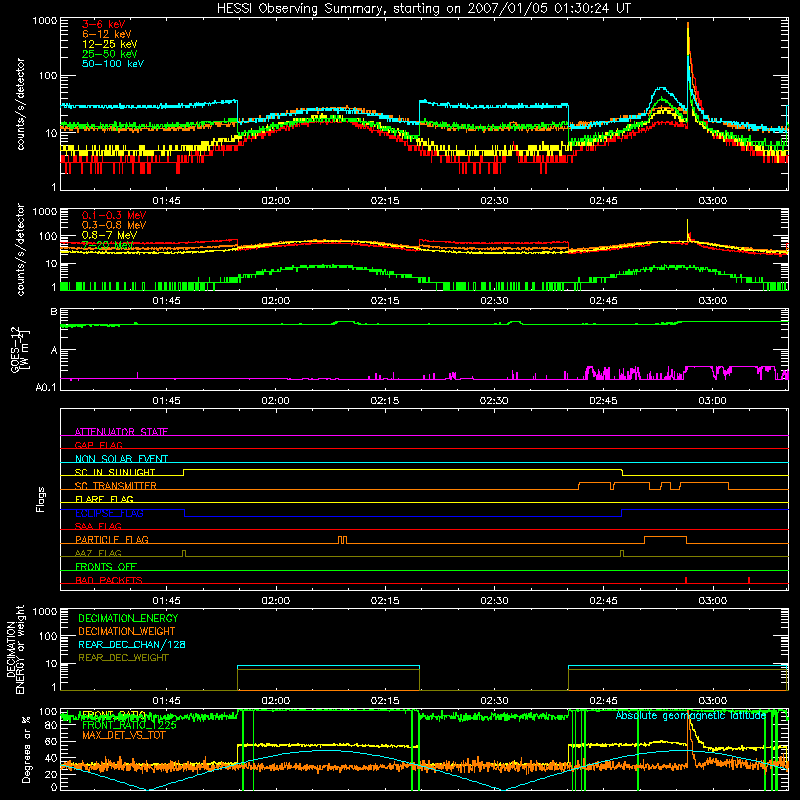Select the 0.1-0.3 MeV legend label
The height and width of the screenshot is (800, 800).
(114, 215)
